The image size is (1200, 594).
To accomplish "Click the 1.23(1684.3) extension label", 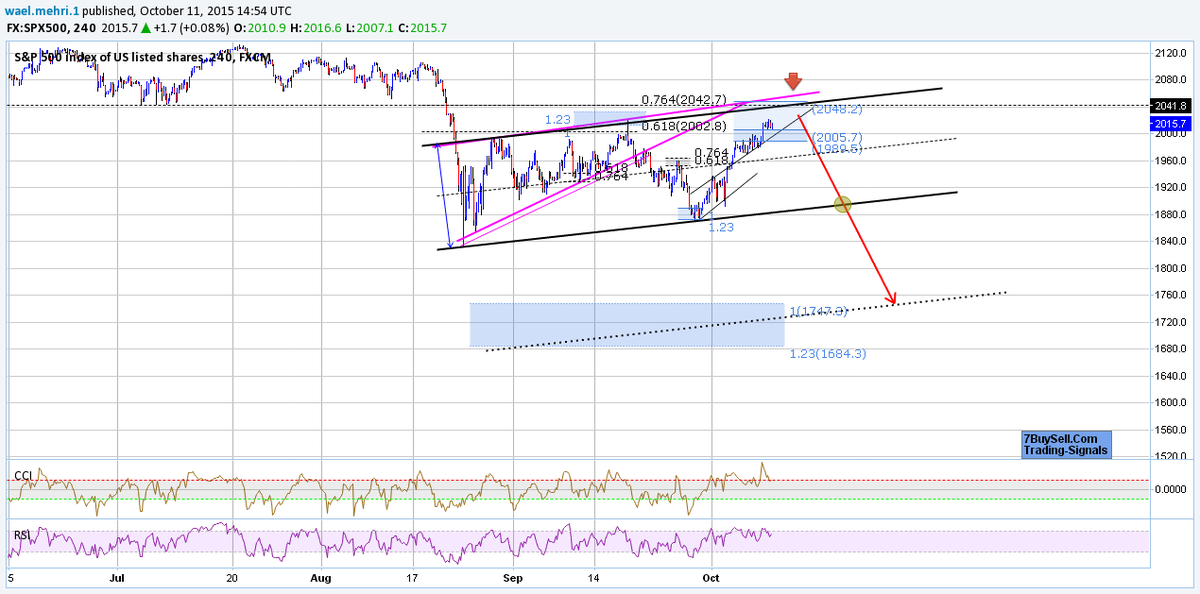I will pos(827,353).
